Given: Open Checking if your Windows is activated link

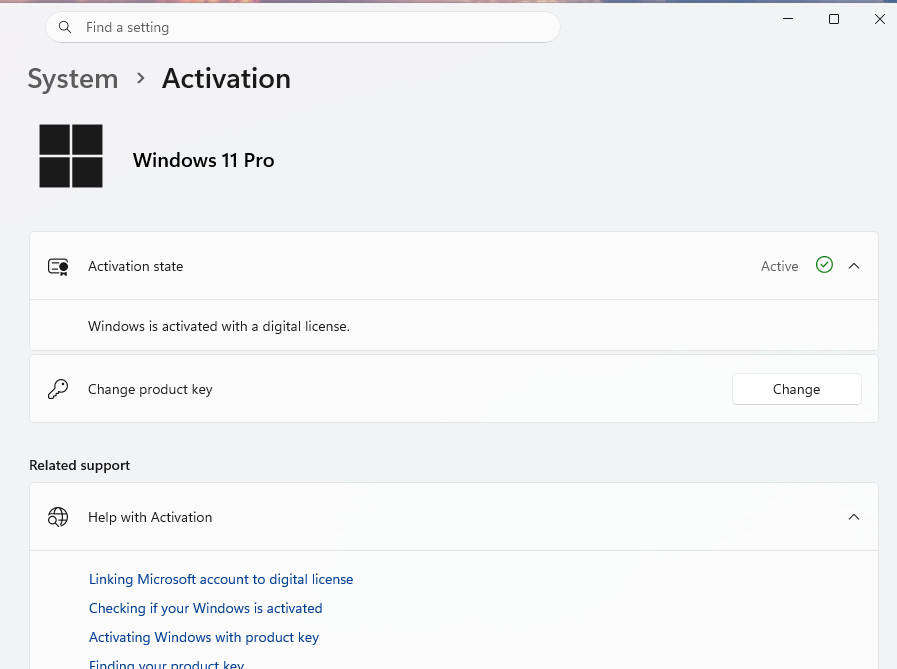Looking at the screenshot, I should point(205,608).
